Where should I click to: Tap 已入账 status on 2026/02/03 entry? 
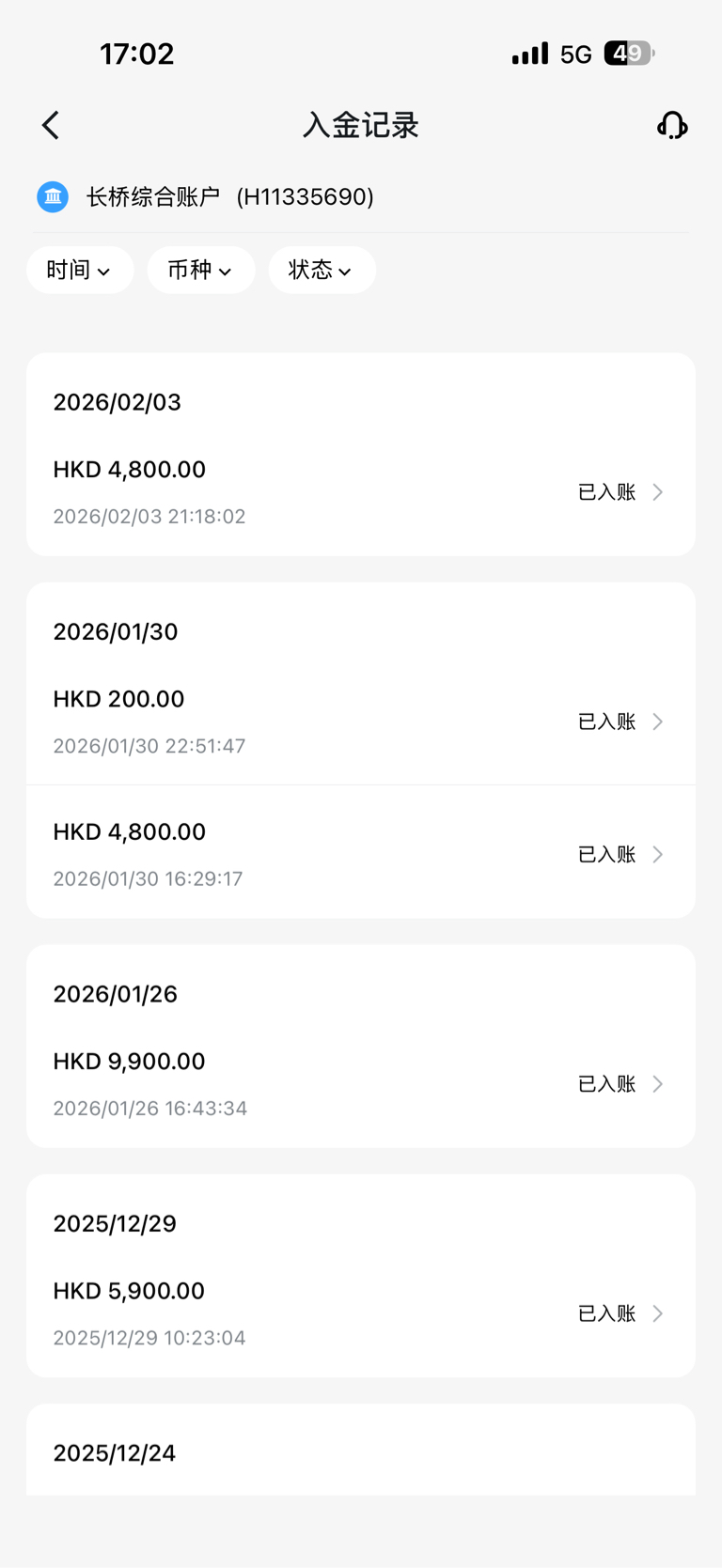click(x=606, y=492)
